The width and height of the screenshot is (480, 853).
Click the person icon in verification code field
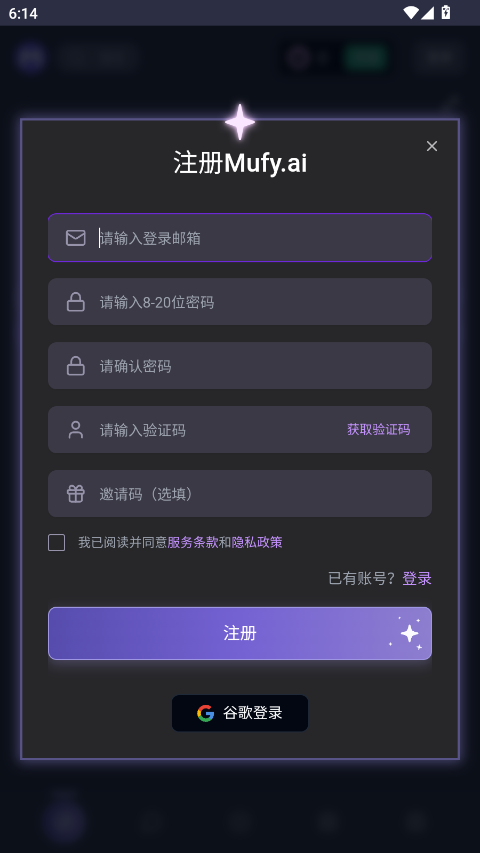coord(76,430)
